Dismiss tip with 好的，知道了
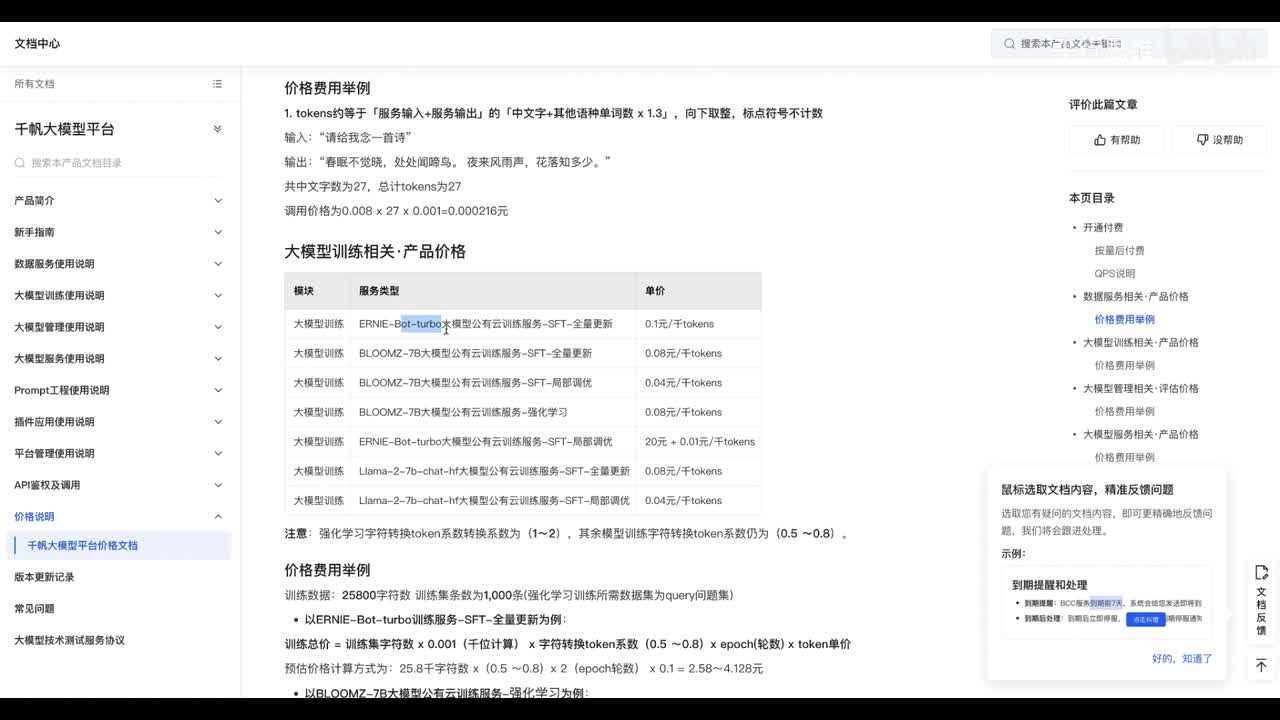This screenshot has height=720, width=1280. (1181, 659)
